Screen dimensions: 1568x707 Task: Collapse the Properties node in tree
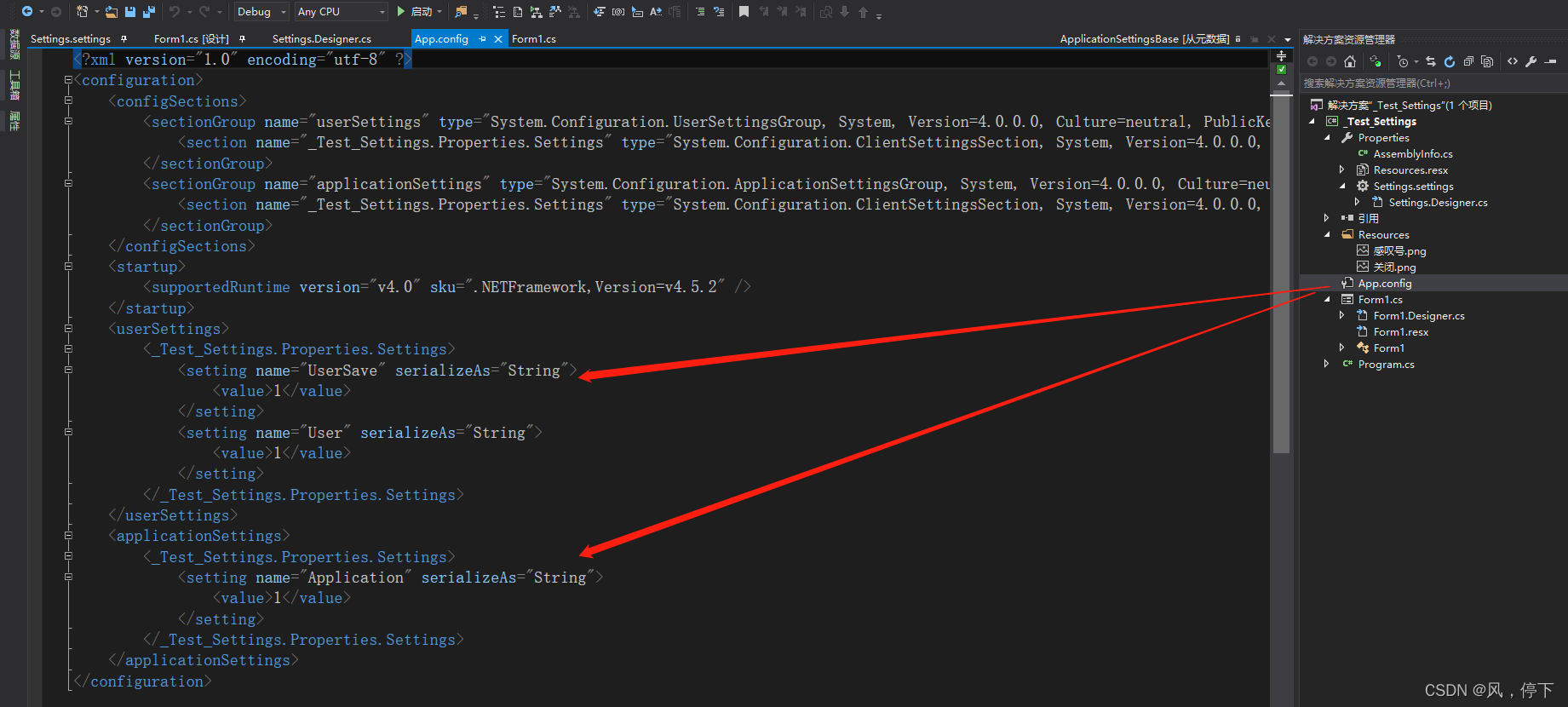pos(1327,138)
